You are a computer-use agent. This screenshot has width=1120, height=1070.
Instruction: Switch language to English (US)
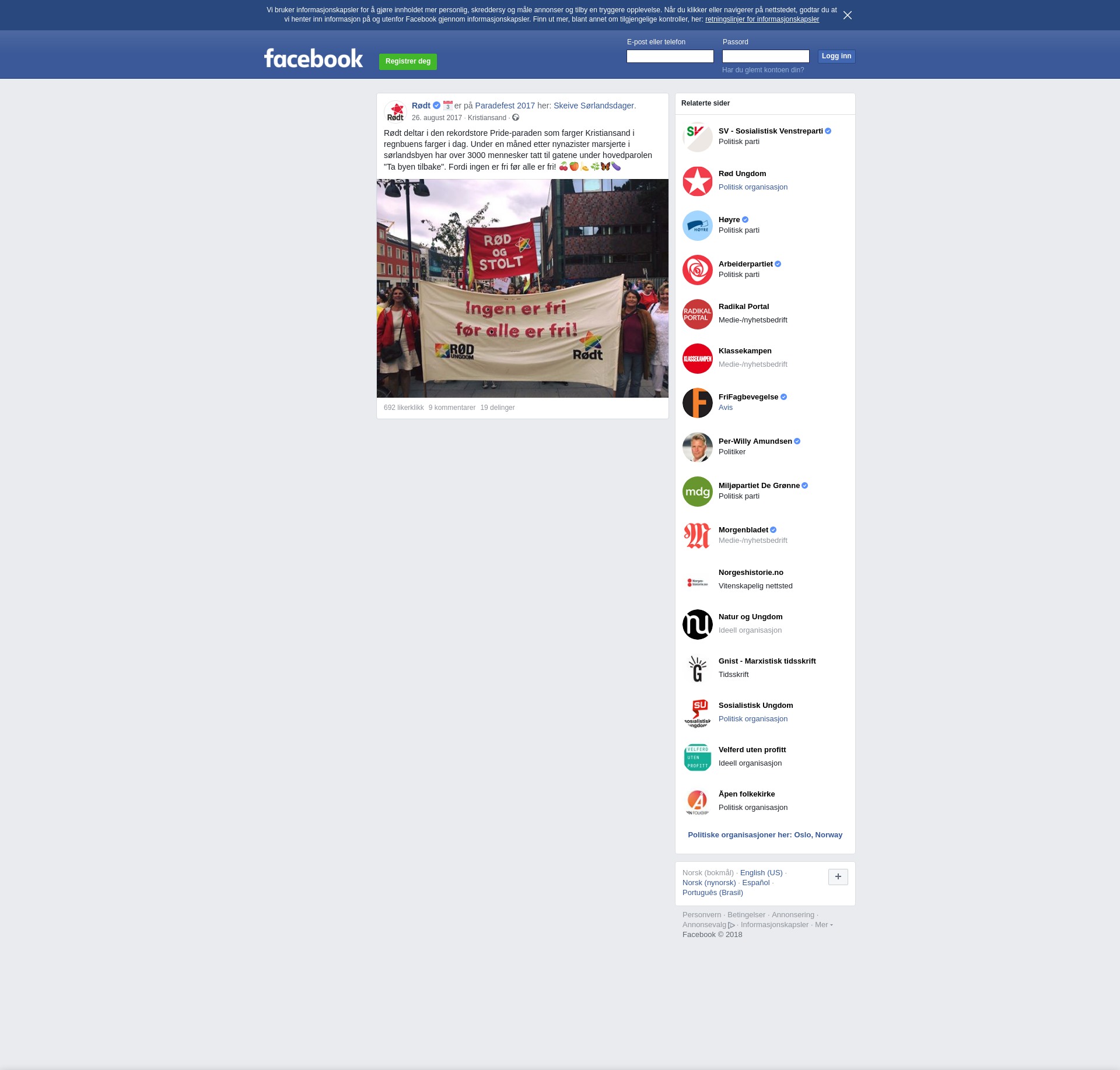tap(761, 873)
